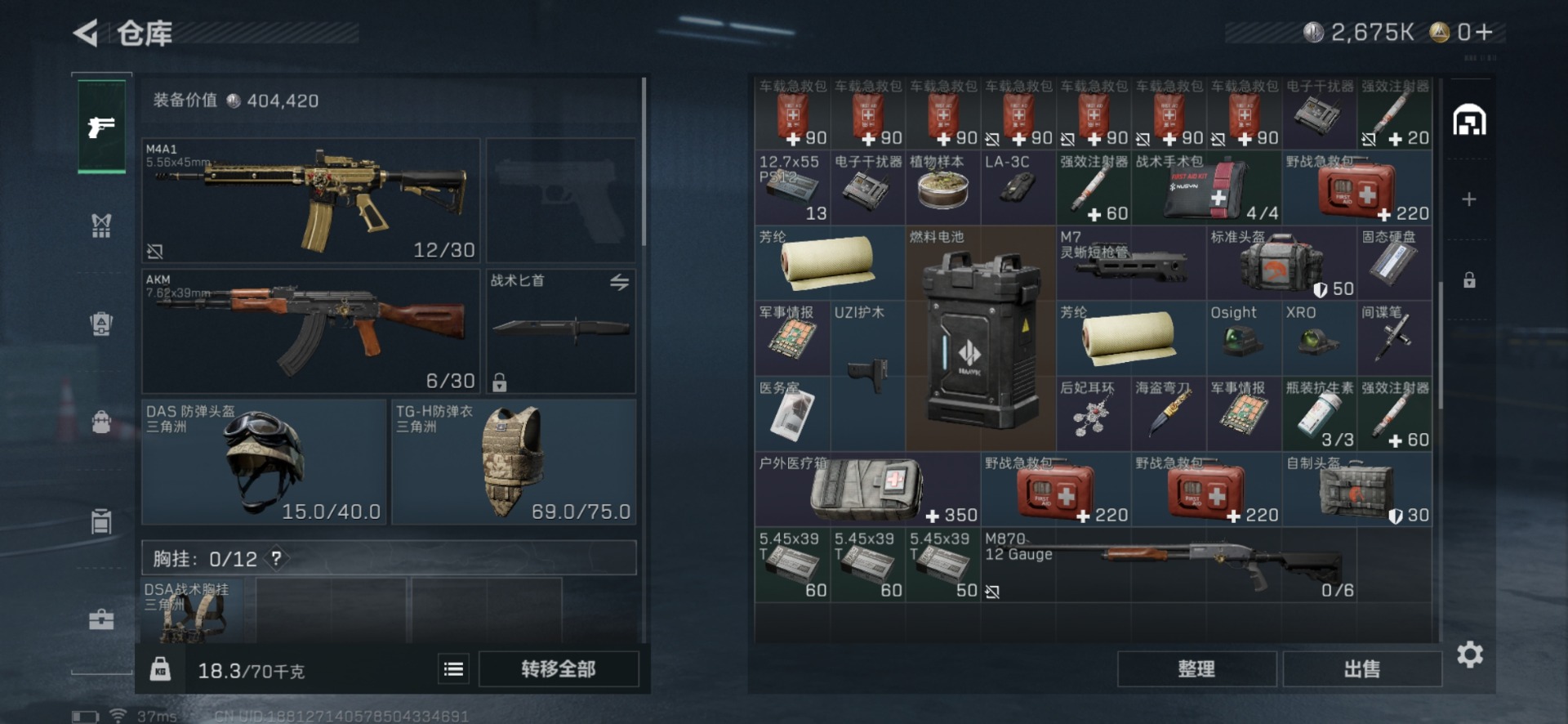This screenshot has width=1568, height=724.
Task: Toggle list view icon next to 转移全部
Action: tap(453, 669)
